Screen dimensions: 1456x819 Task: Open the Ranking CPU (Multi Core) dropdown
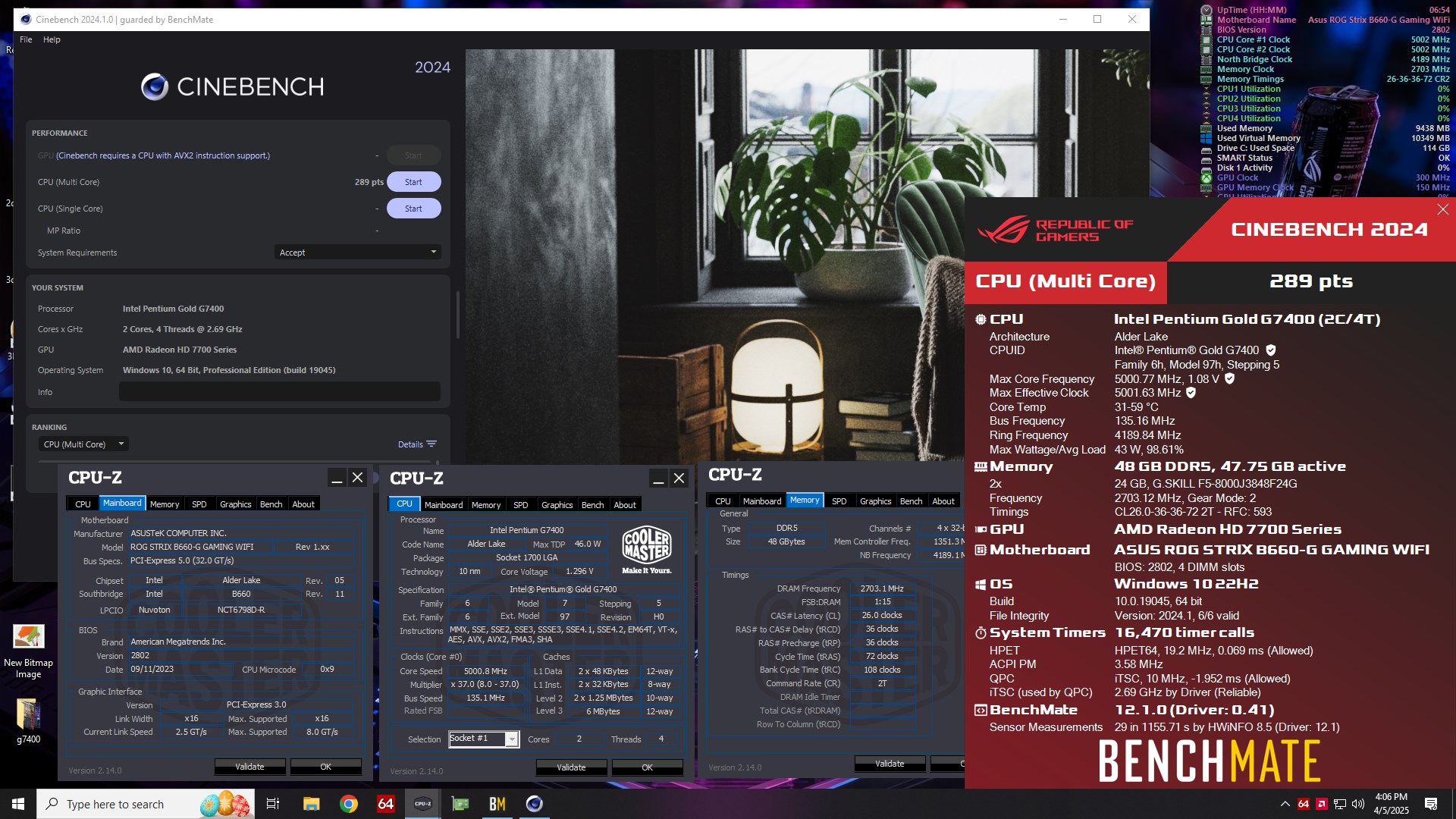point(83,444)
